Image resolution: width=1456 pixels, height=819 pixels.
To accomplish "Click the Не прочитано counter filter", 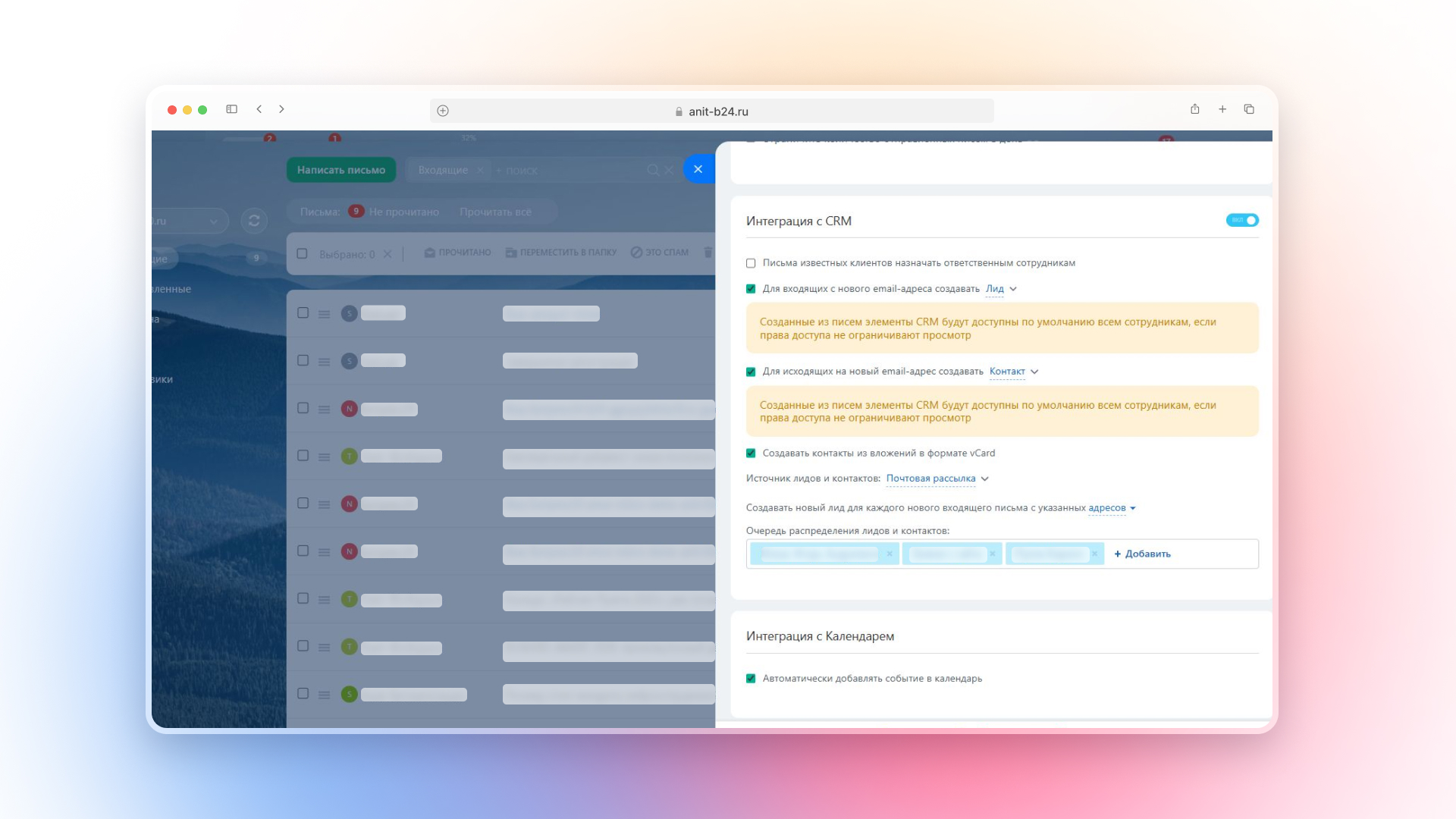I will point(394,212).
